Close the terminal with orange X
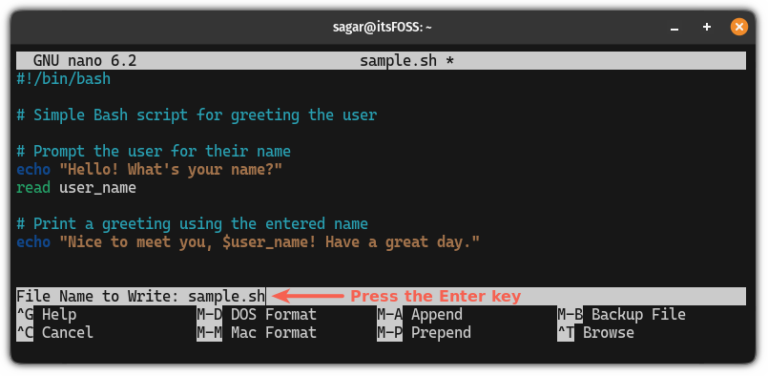This screenshot has height=376, width=768. coord(739,27)
